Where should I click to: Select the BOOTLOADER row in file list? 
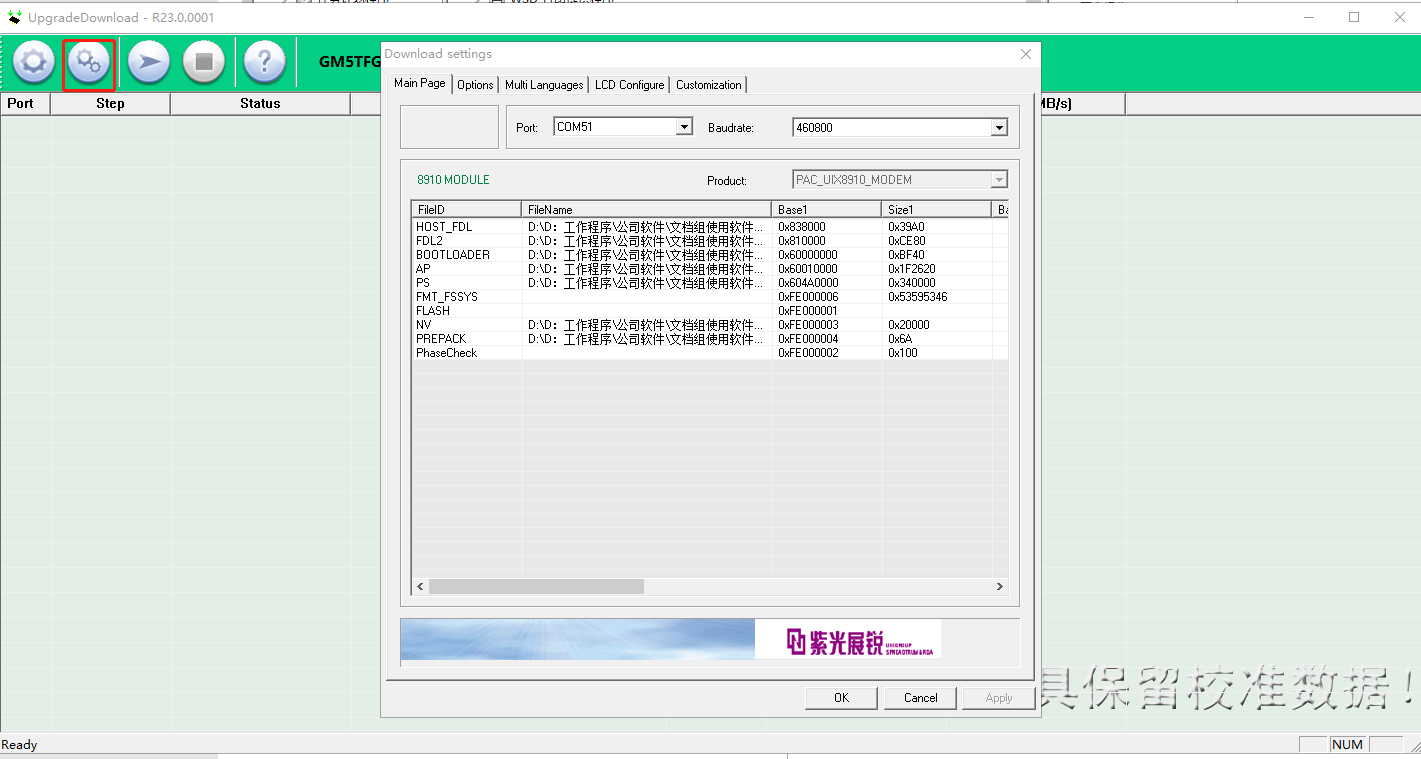coord(453,255)
